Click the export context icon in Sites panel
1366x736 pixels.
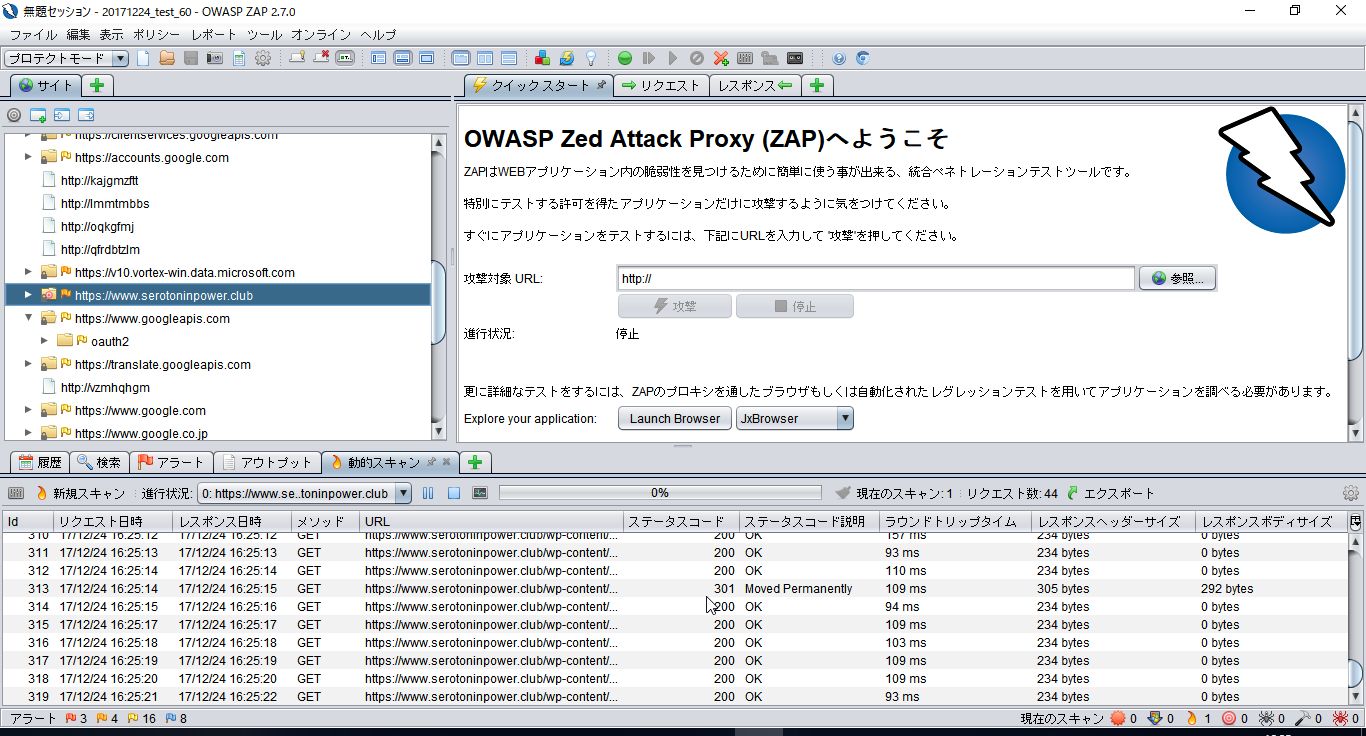click(x=86, y=115)
